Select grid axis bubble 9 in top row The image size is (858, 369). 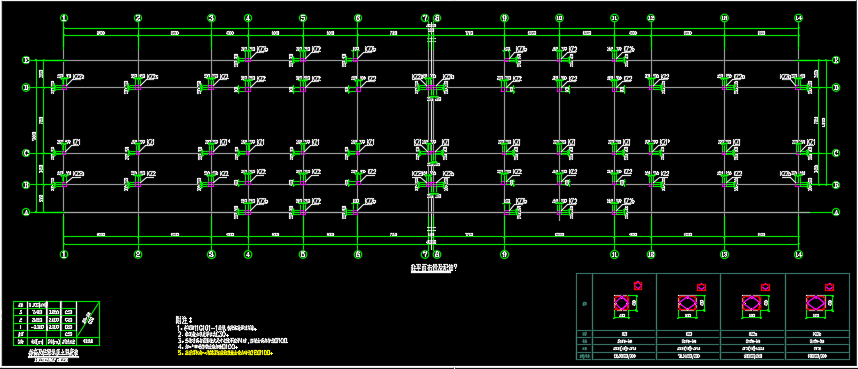504,18
